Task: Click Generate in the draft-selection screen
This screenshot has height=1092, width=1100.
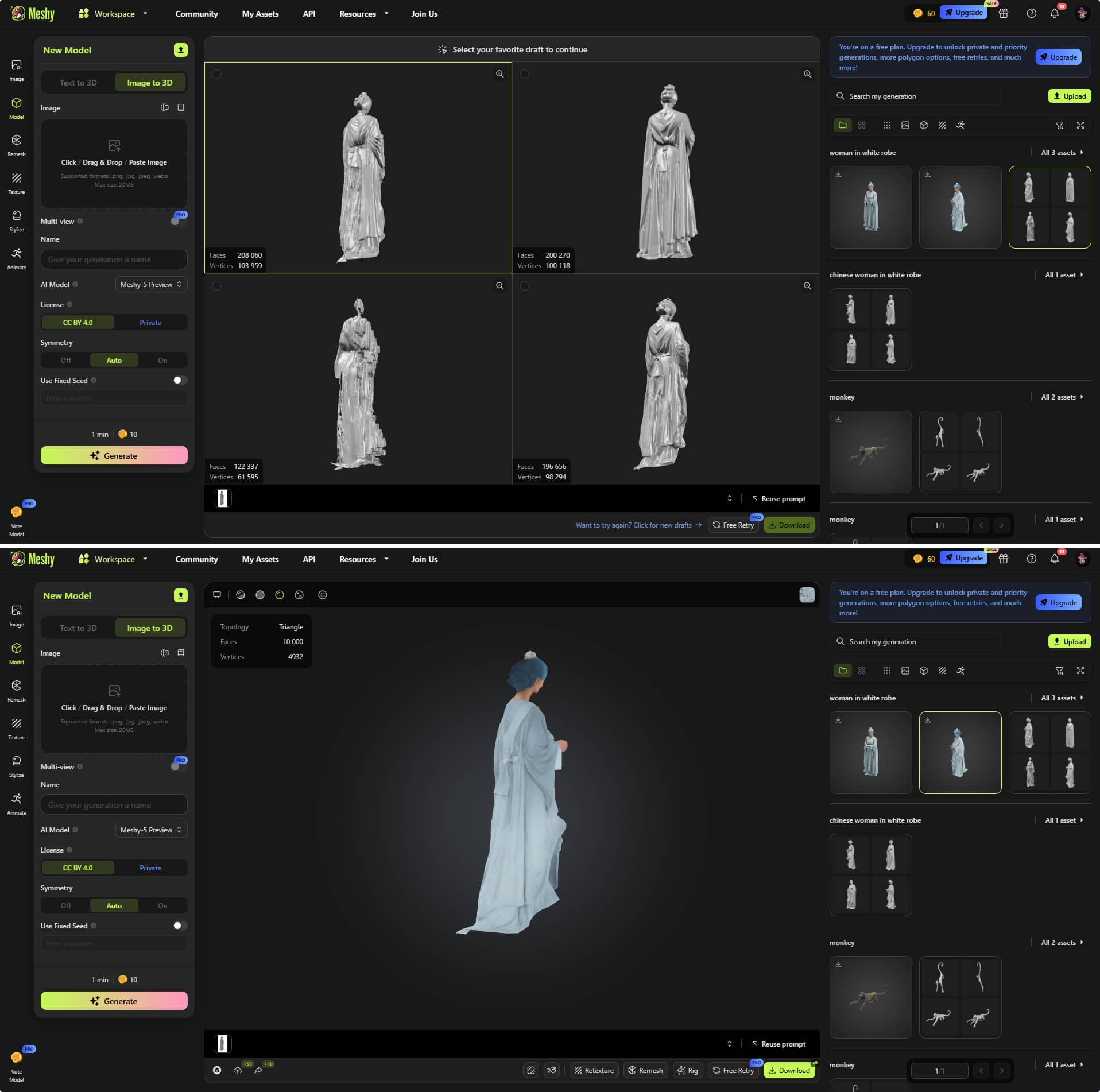Action: click(x=114, y=456)
